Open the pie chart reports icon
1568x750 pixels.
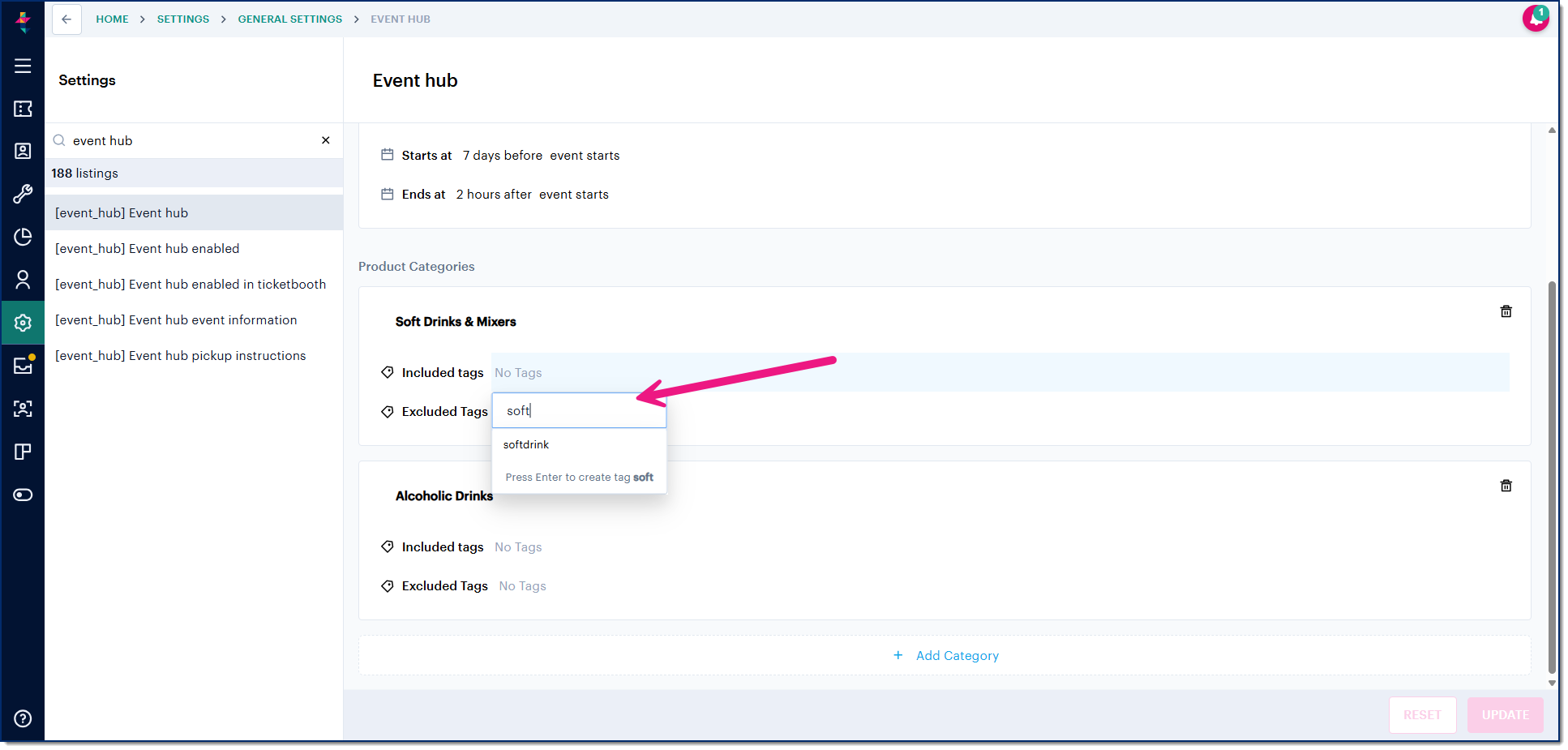(x=23, y=237)
